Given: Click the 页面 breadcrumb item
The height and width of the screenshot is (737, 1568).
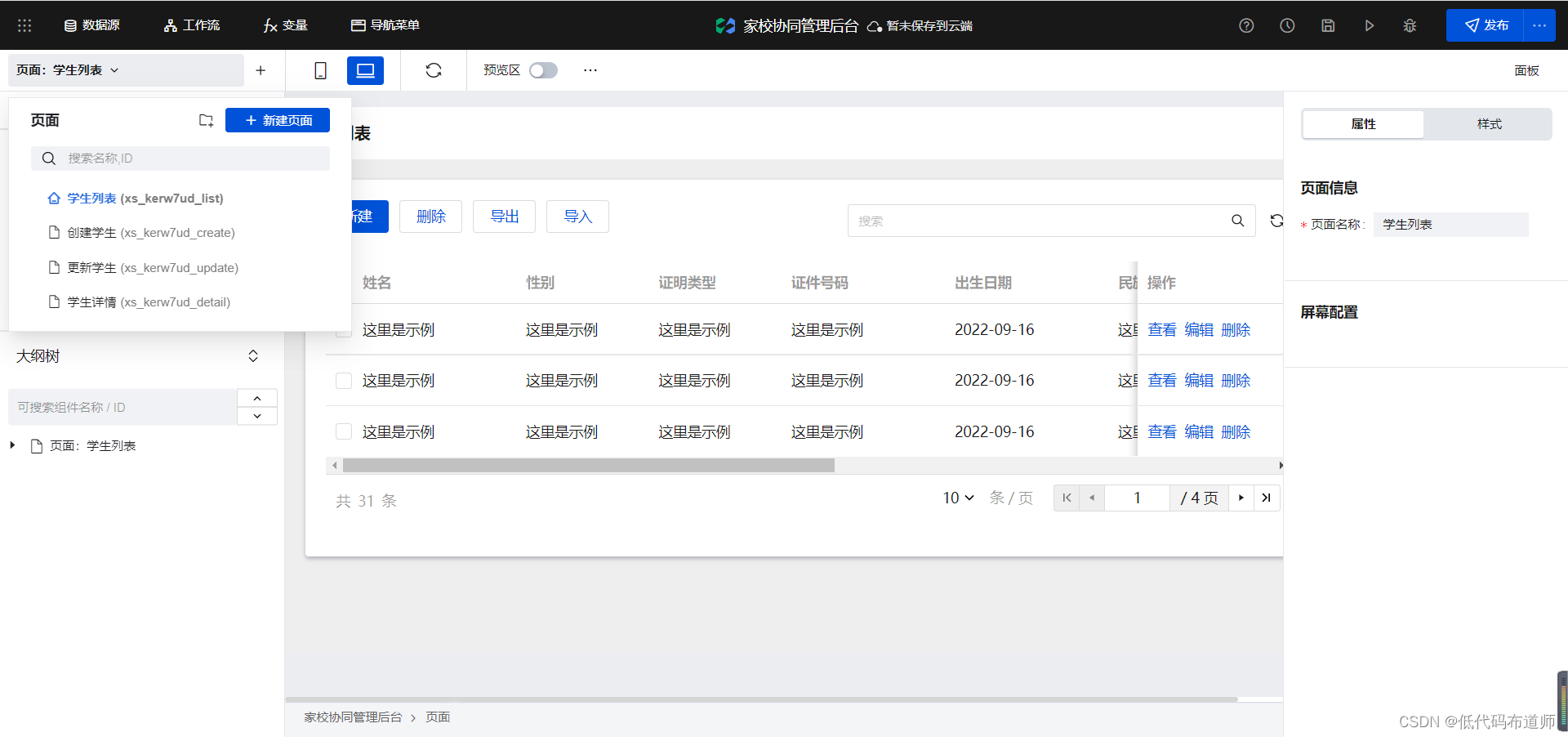Looking at the screenshot, I should pyautogui.click(x=438, y=717).
